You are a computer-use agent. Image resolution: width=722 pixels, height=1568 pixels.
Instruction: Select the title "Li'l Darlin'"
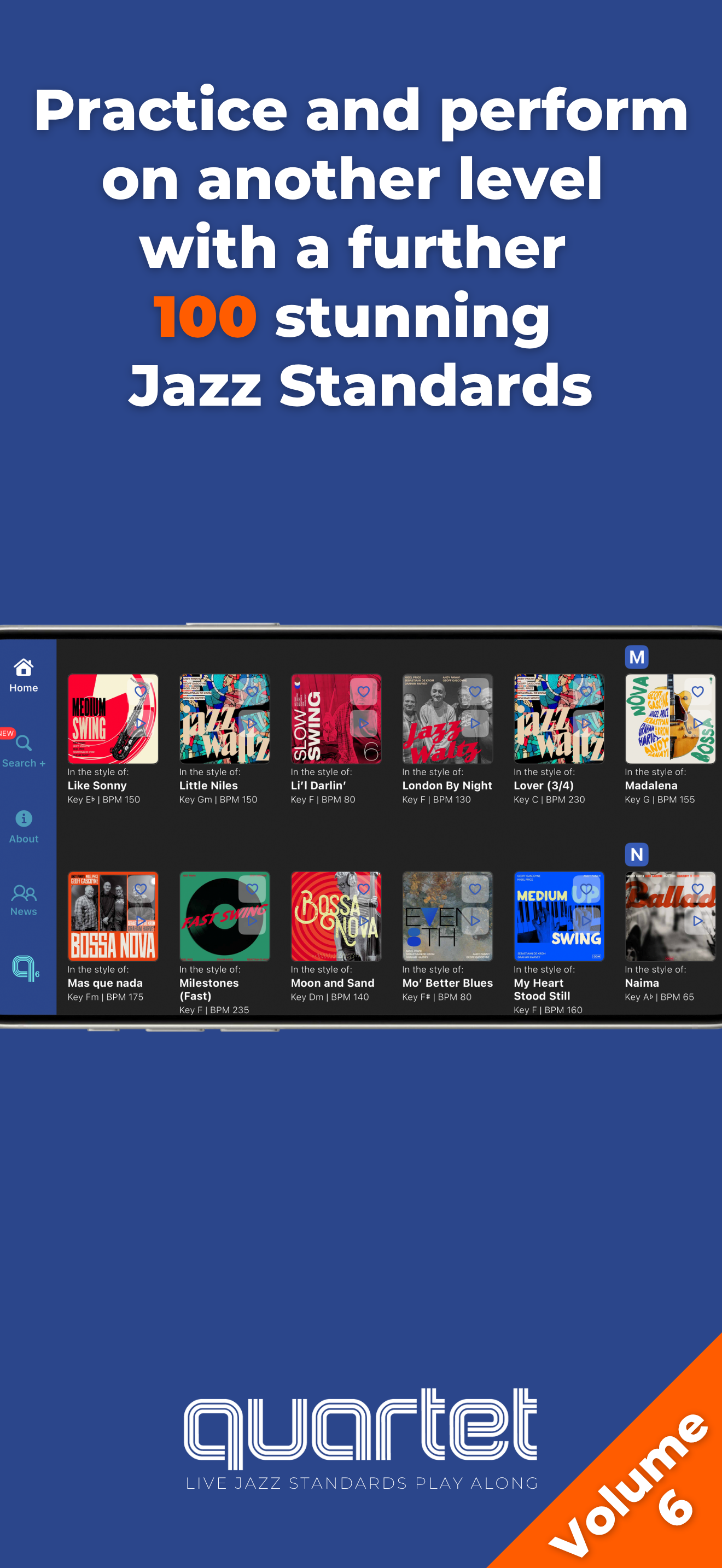318,785
